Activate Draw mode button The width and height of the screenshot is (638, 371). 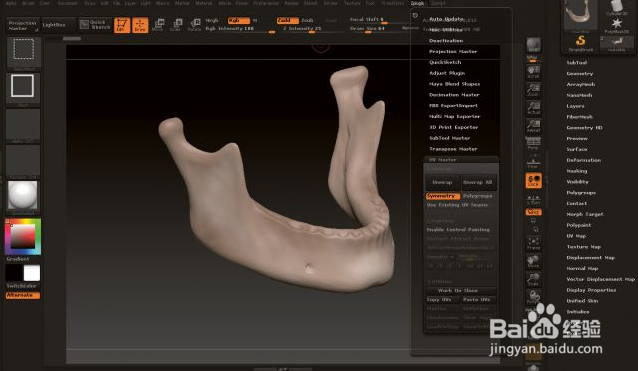point(140,25)
